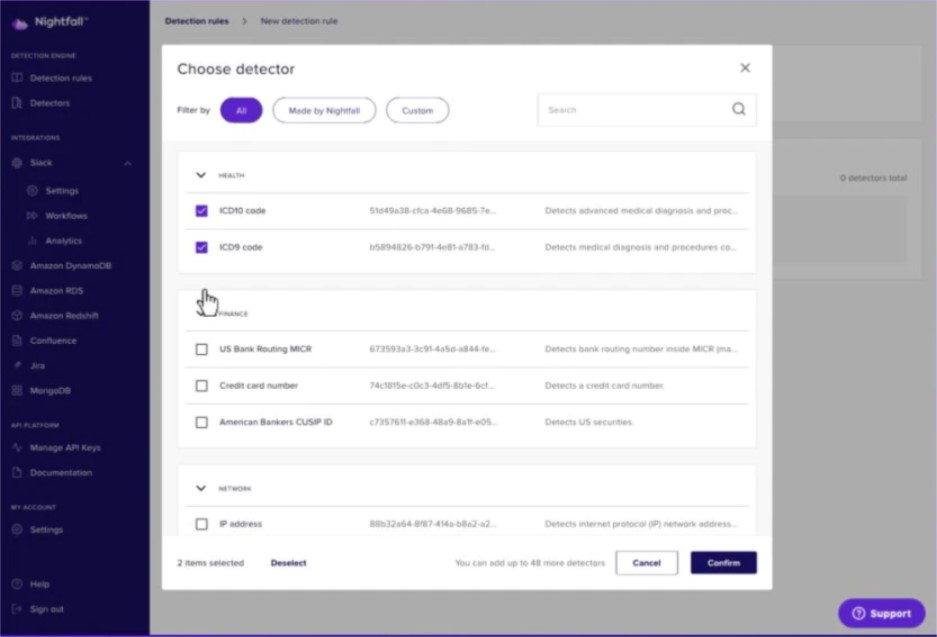Click the Help question mark icon
This screenshot has height=637, width=937.
pos(17,584)
